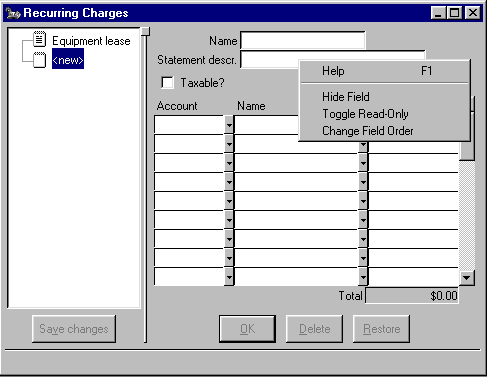
Task: Click the last row's amount cell
Action: point(413,277)
